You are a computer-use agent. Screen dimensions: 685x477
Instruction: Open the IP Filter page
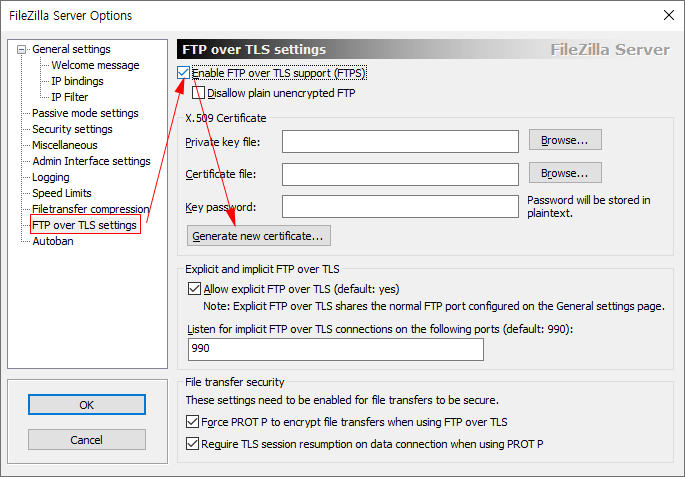tap(69, 97)
